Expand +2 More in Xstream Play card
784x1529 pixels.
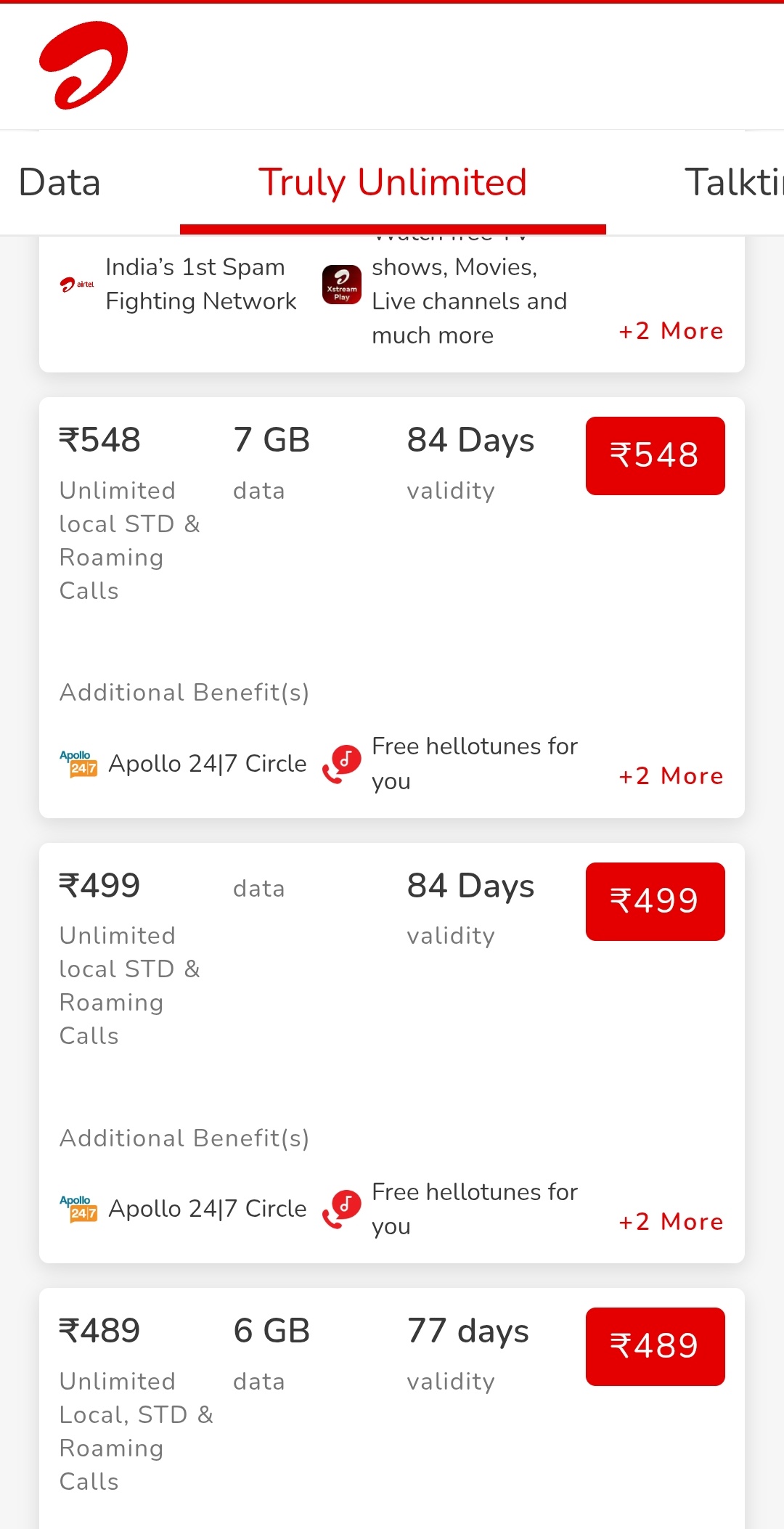pos(671,331)
